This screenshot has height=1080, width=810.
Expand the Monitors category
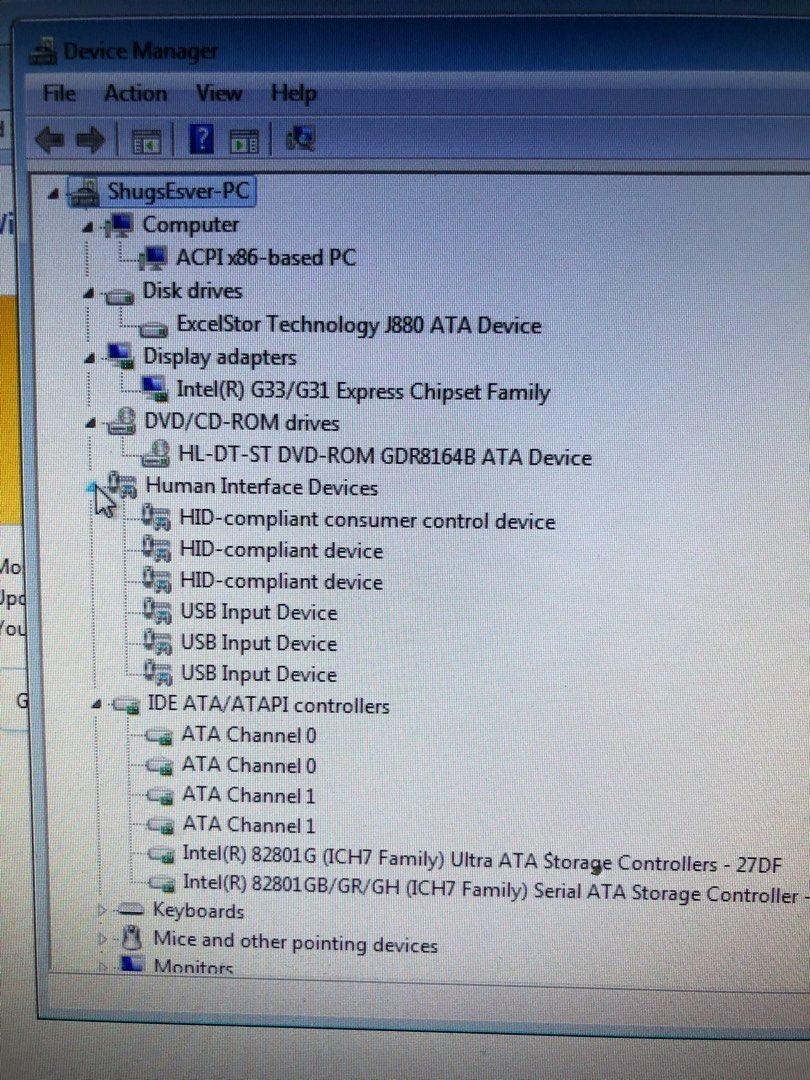[103, 966]
